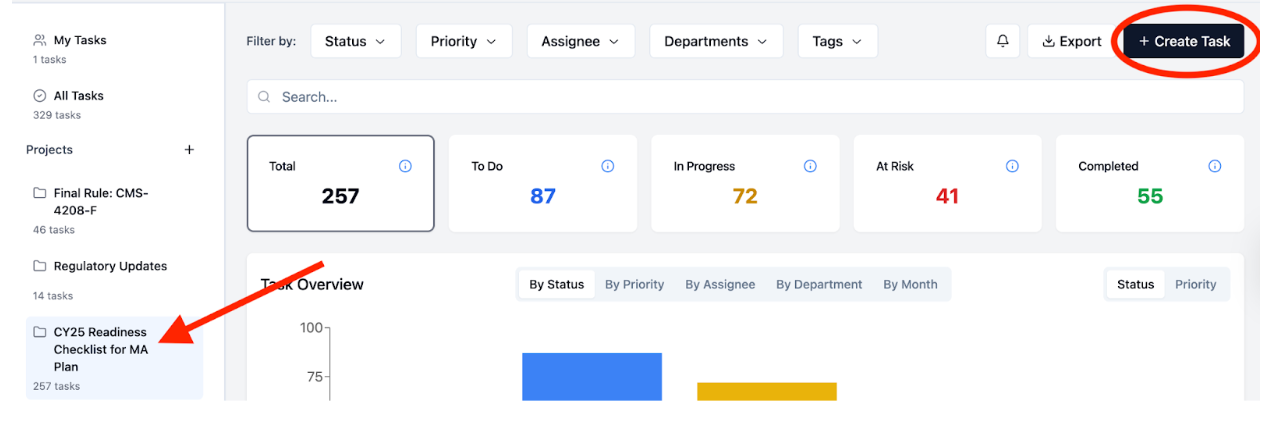Switch to By Status tab
Image resolution: width=1270 pixels, height=424 pixels.
coord(557,284)
